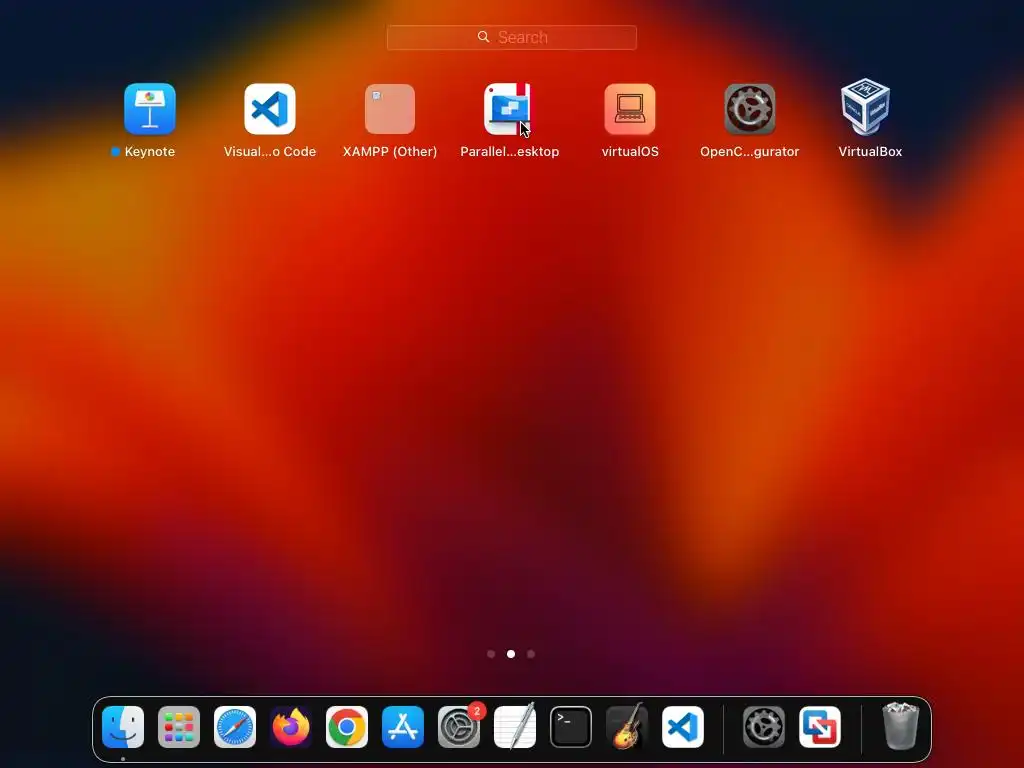
Task: Open the VirtualBox app
Action: pyautogui.click(x=865, y=107)
